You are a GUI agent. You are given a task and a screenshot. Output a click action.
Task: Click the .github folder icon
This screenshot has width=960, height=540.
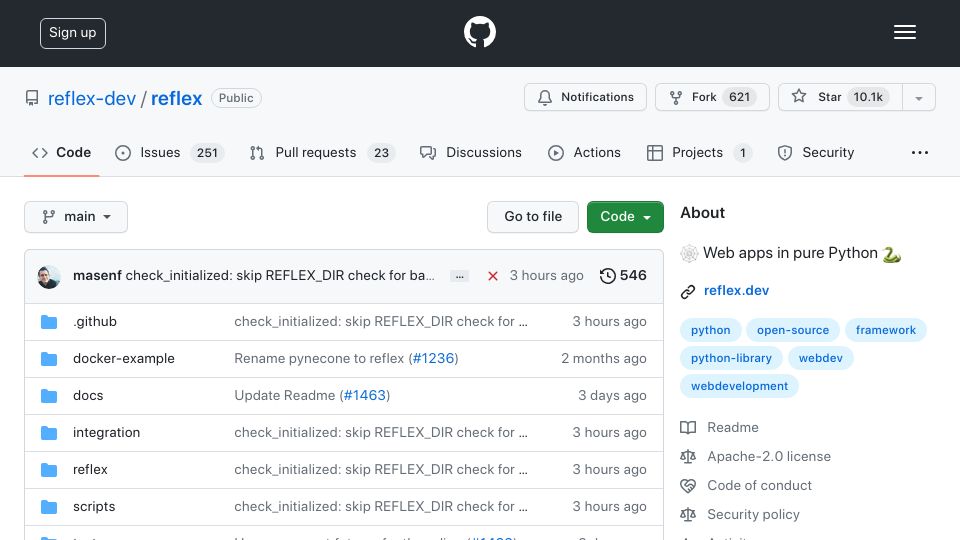click(x=49, y=322)
